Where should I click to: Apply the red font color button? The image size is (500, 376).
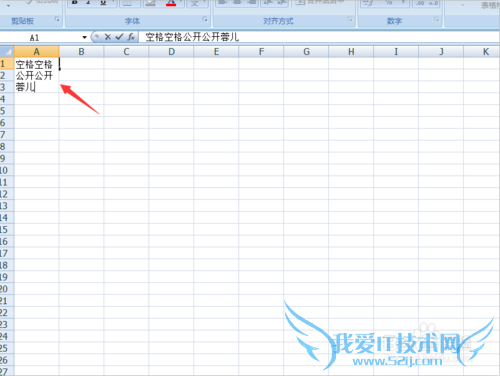tap(171, 3)
